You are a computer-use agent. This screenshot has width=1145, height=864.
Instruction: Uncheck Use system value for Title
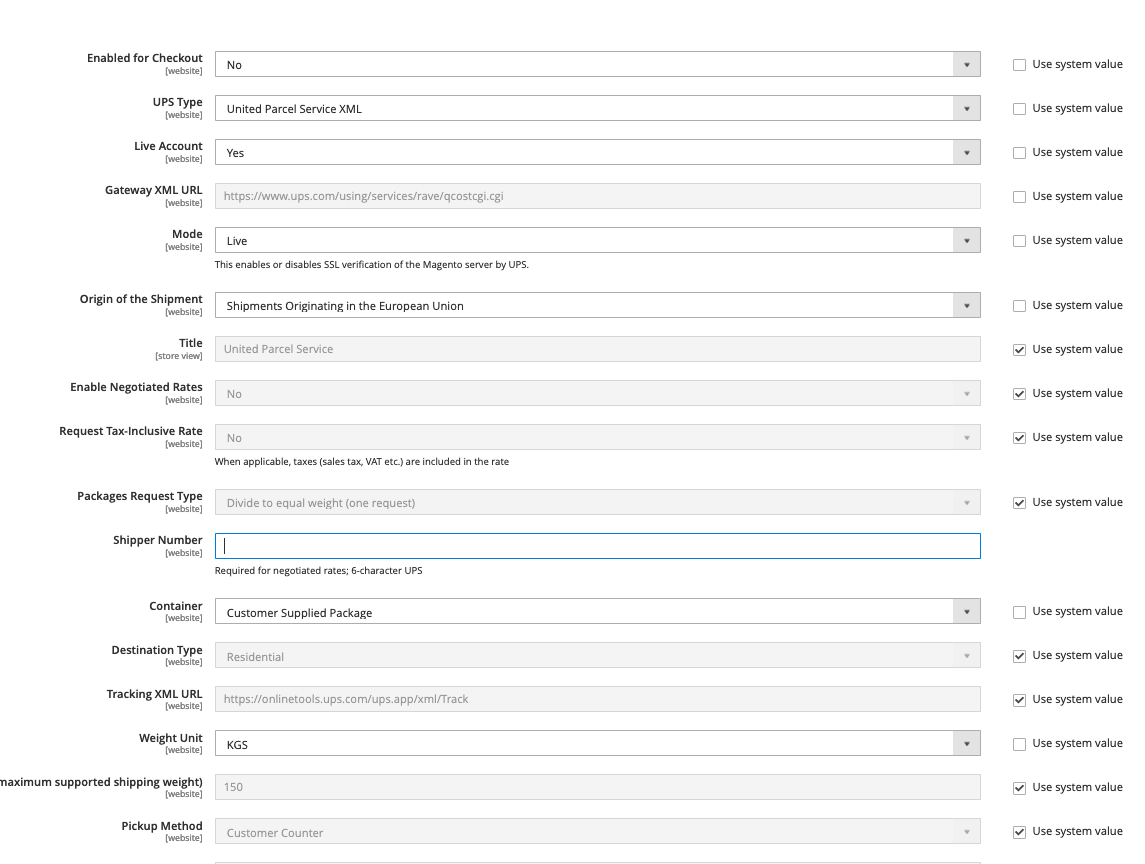coord(1020,350)
